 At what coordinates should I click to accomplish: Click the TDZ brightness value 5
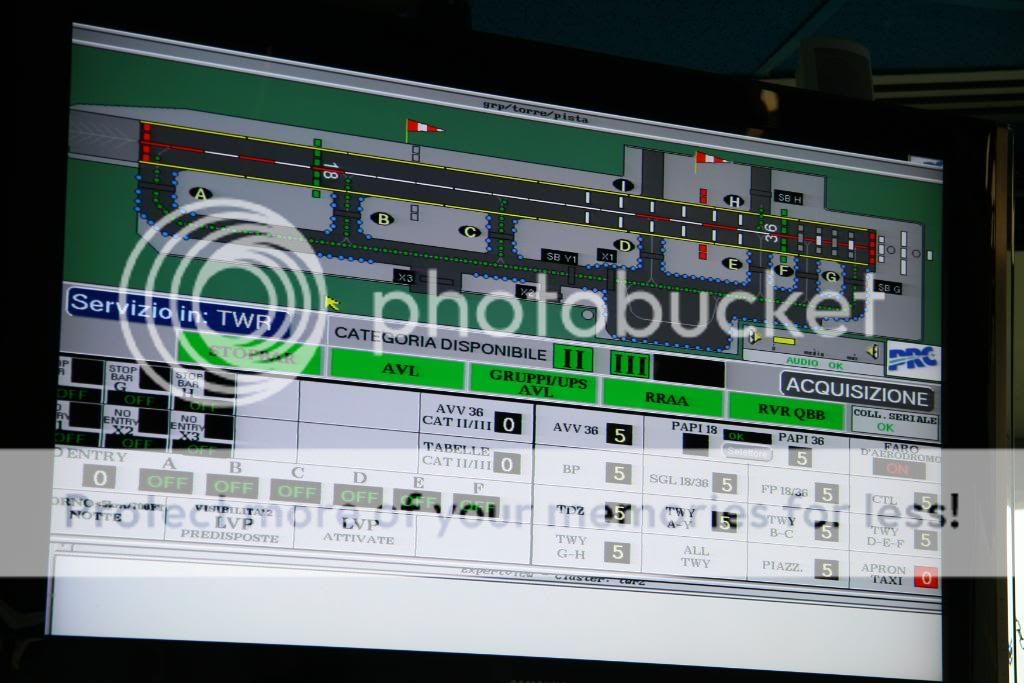[617, 513]
